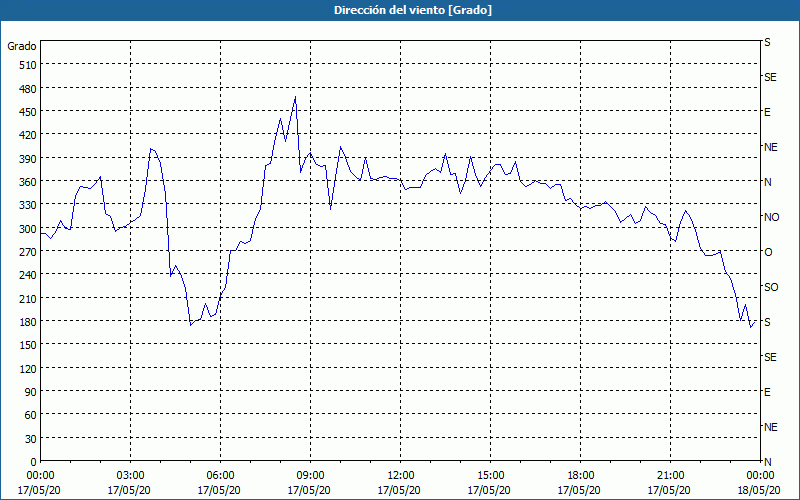This screenshot has height=500, width=800.
Task: Click the 150 degree axis label
Action: [x=29, y=345]
